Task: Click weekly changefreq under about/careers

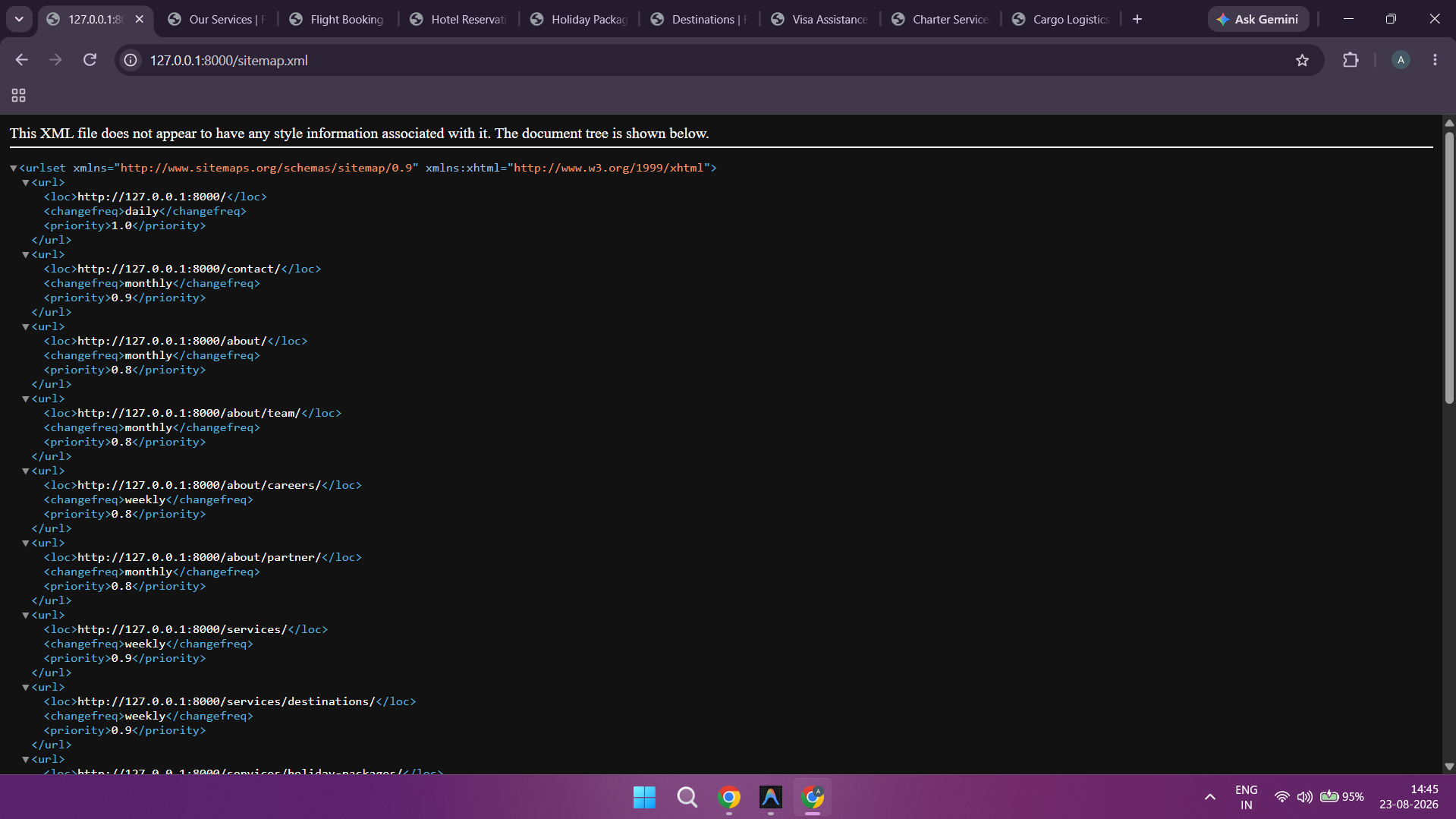Action: click(145, 499)
